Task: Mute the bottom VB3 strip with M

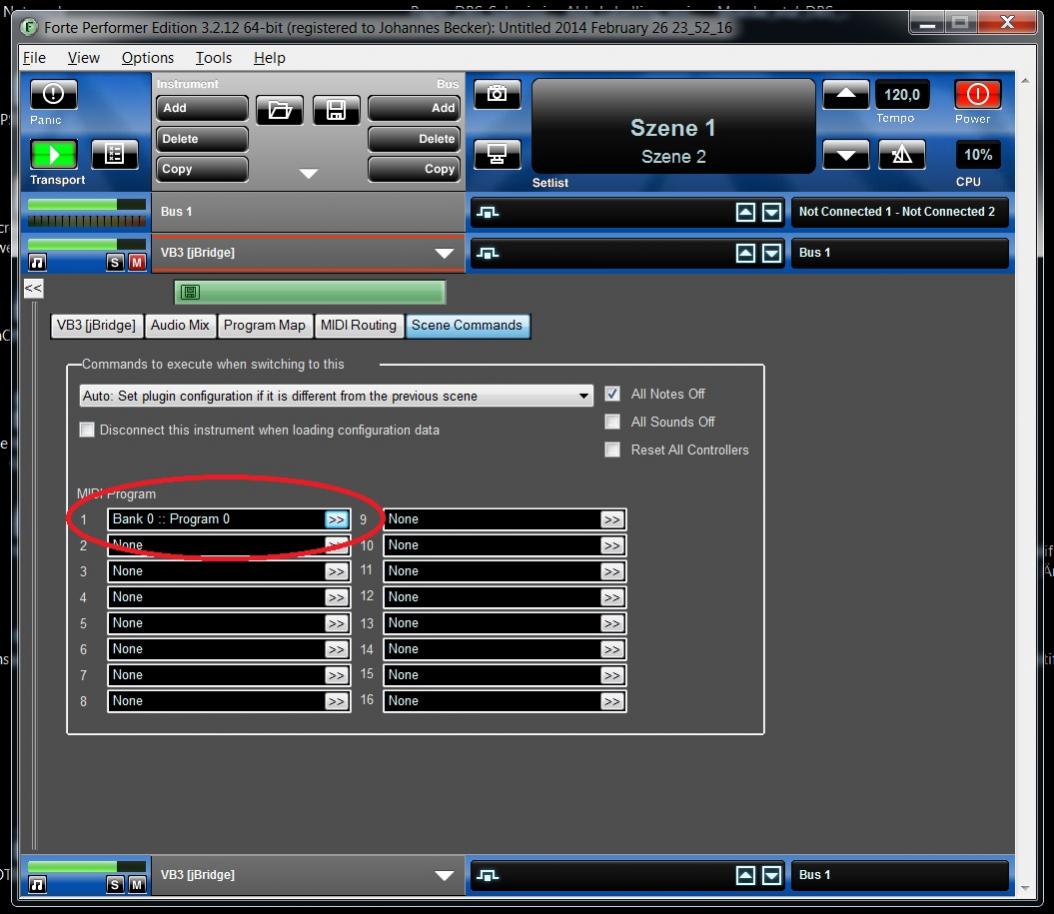Action: [x=137, y=884]
